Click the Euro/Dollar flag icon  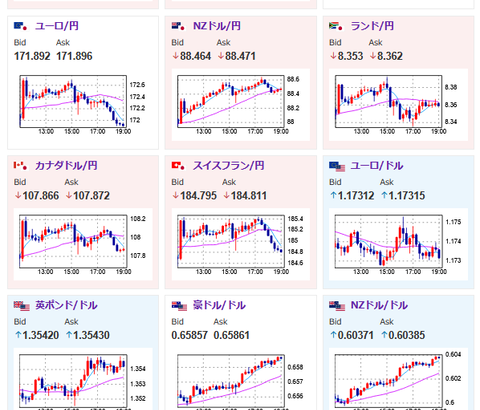pyautogui.click(x=337, y=166)
